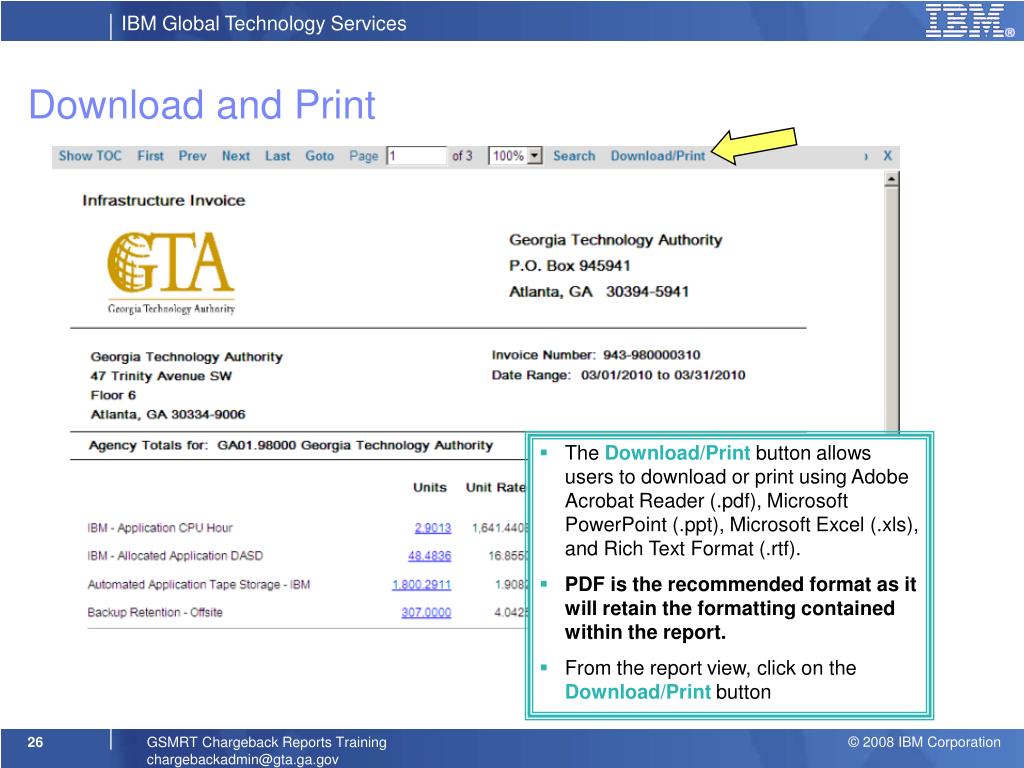This screenshot has height=768, width=1024.
Task: Click the IBM - Allocated Application DASD row
Action: pyautogui.click(x=175, y=556)
